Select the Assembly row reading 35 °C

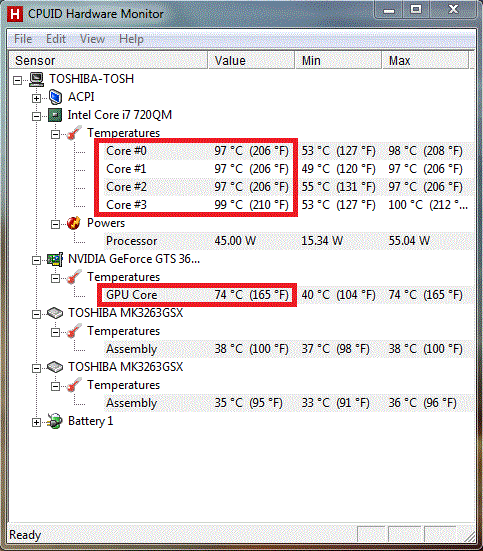(289, 403)
